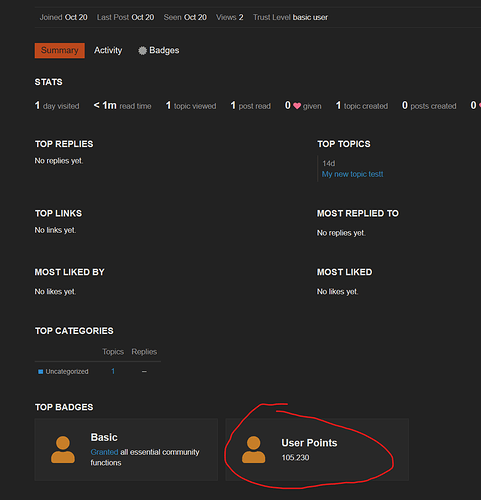Viewport: 481px width, 500px height.
Task: Click the 'Seen Oct 20' info
Action: click(185, 17)
